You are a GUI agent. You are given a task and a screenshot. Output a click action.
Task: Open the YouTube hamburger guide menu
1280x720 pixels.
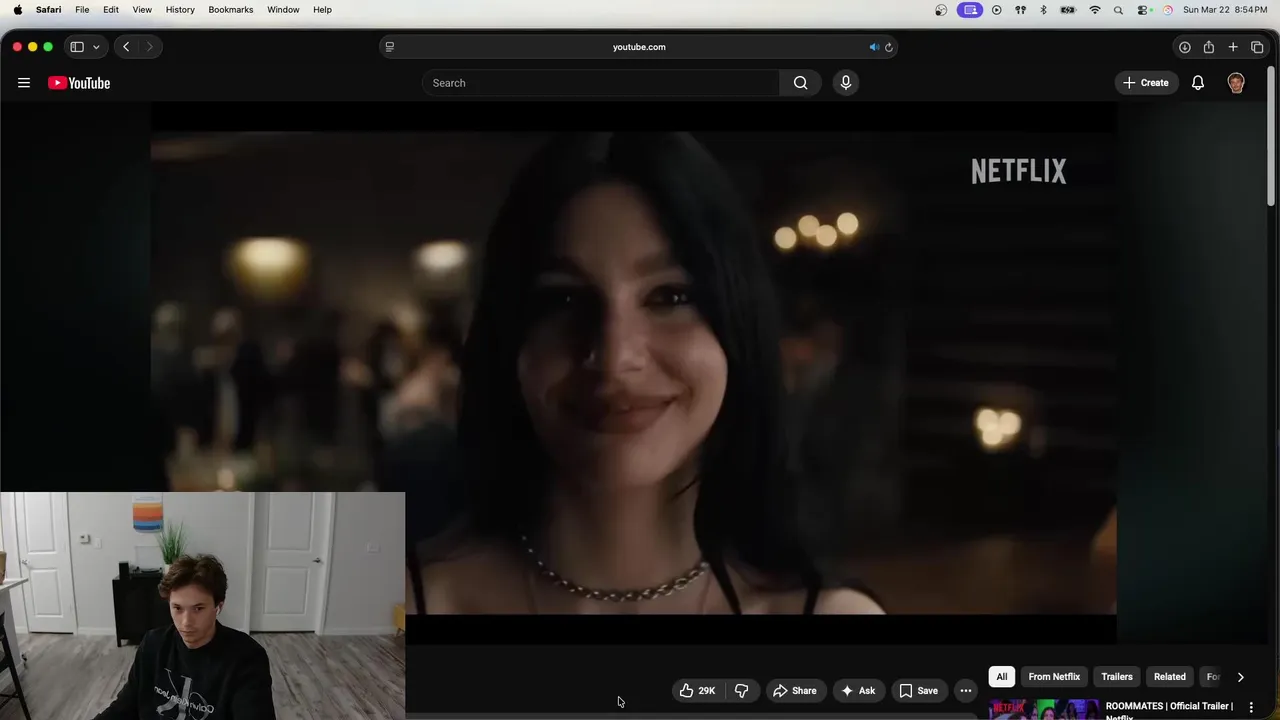coord(24,83)
